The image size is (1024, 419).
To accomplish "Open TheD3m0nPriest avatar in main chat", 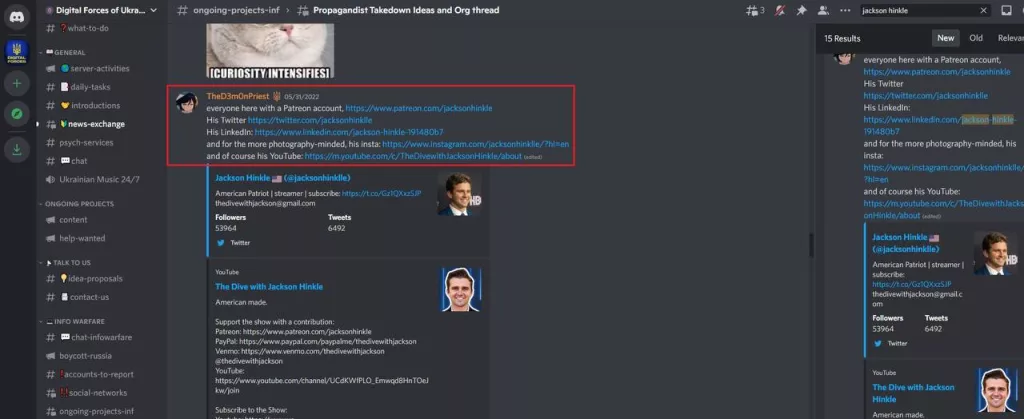I will pos(187,103).
